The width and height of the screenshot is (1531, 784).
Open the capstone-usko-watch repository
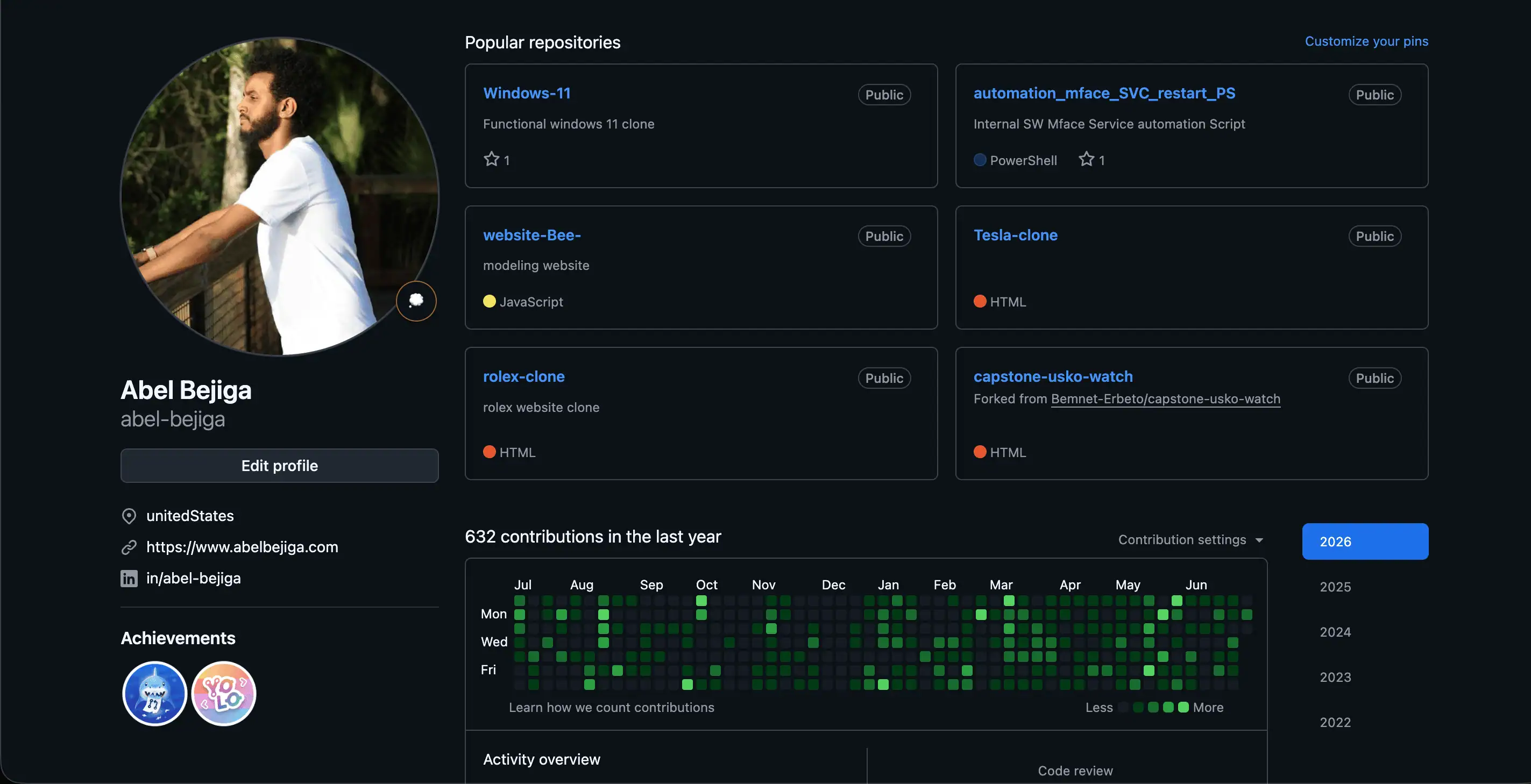[1053, 376]
